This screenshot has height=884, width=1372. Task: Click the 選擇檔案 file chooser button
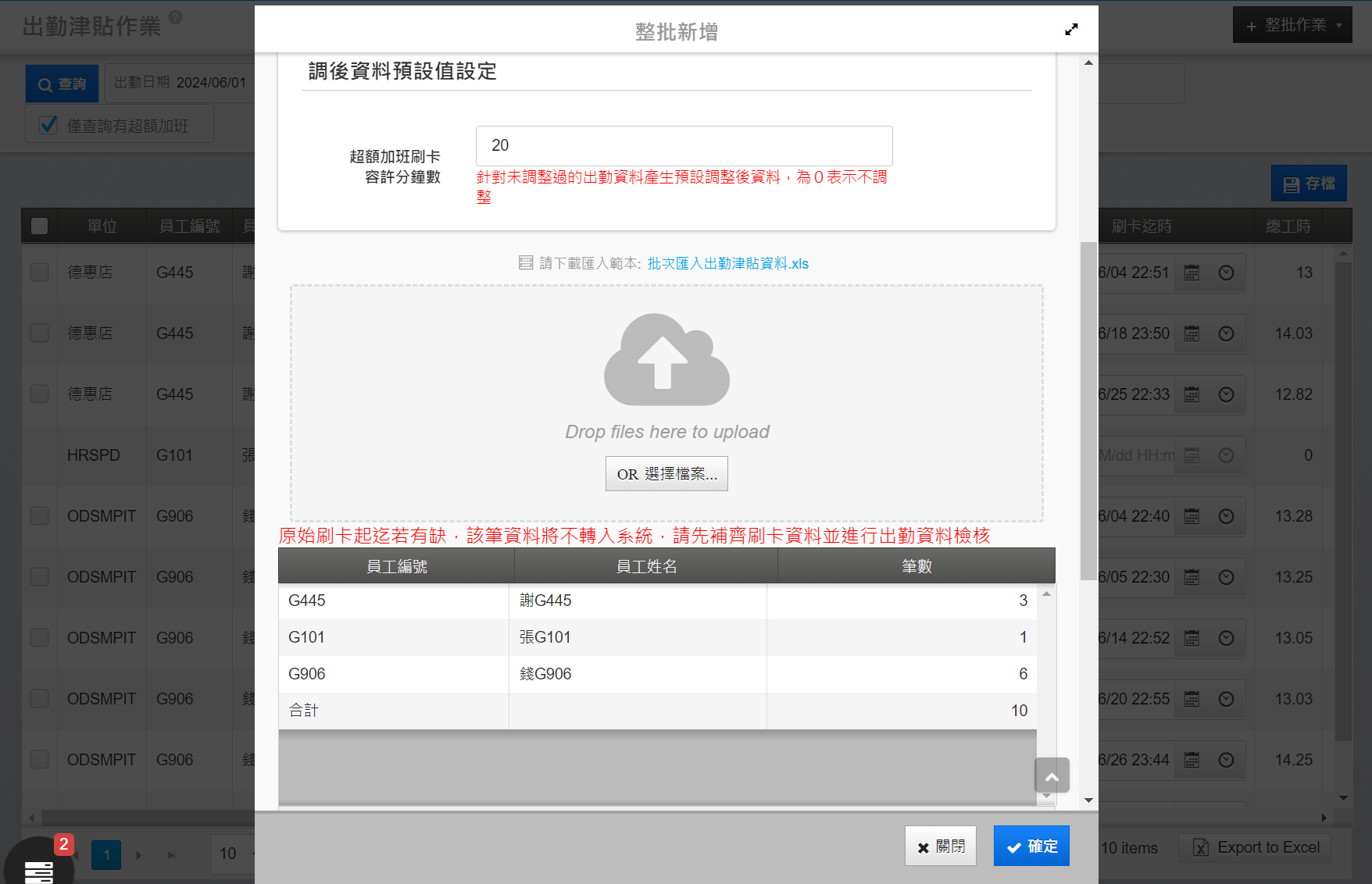pos(666,474)
